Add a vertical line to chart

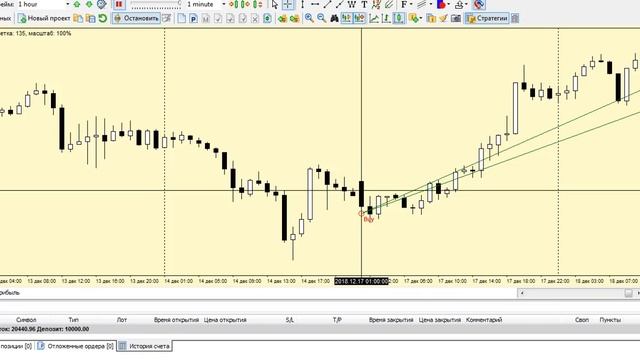click(x=302, y=4)
